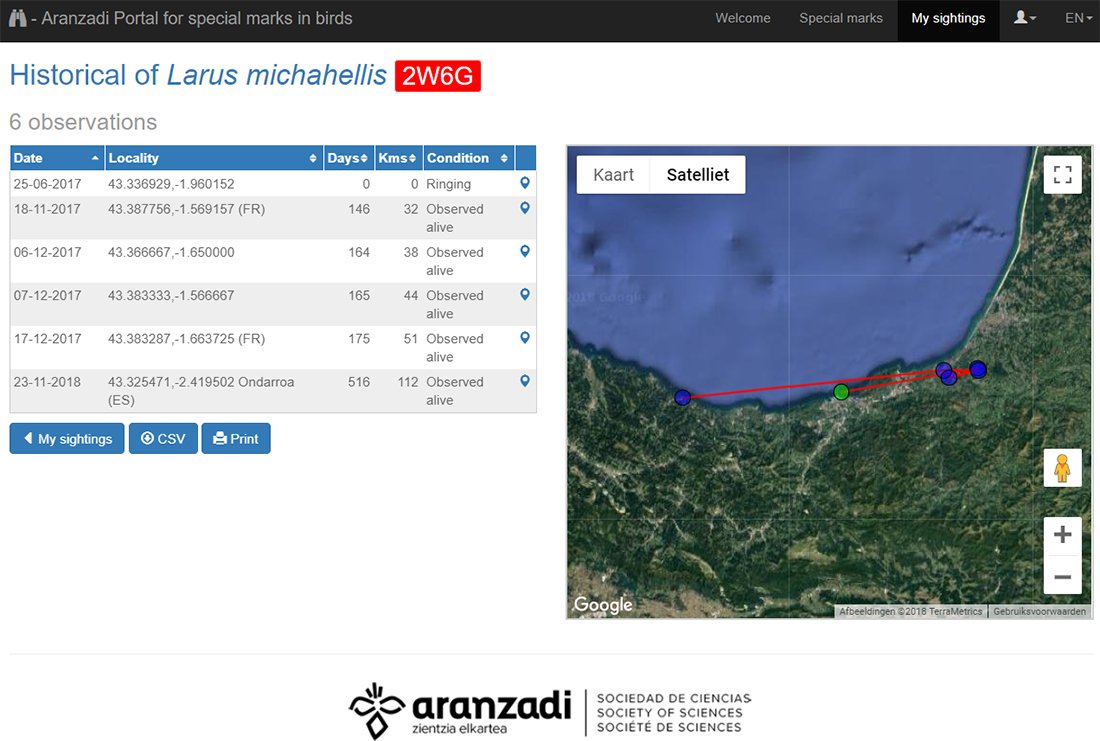Toggle fullscreen view of the map

point(1062,175)
